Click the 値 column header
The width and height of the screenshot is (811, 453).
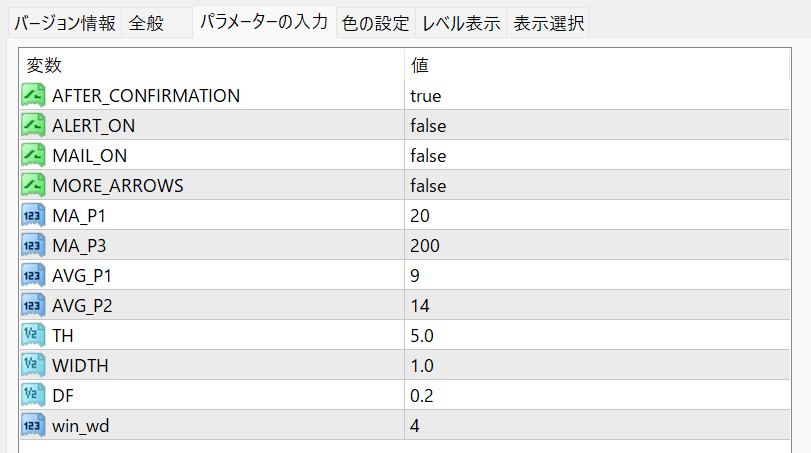(421, 66)
